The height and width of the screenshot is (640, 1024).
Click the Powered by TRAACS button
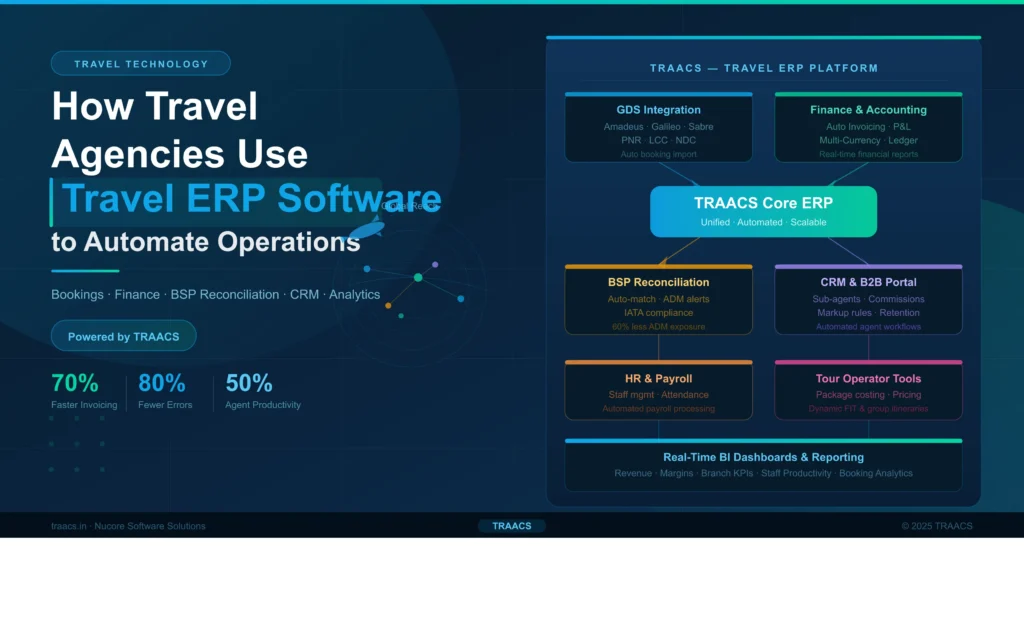[123, 336]
